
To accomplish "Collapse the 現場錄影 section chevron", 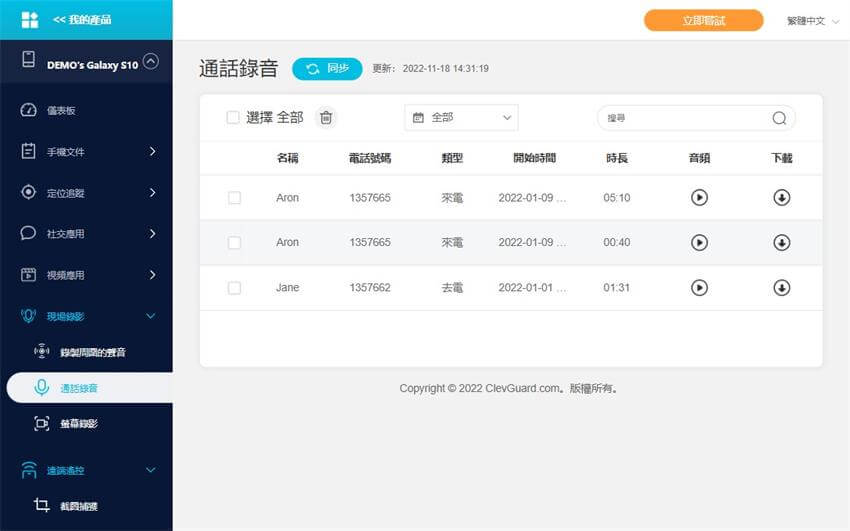I will 151,316.
